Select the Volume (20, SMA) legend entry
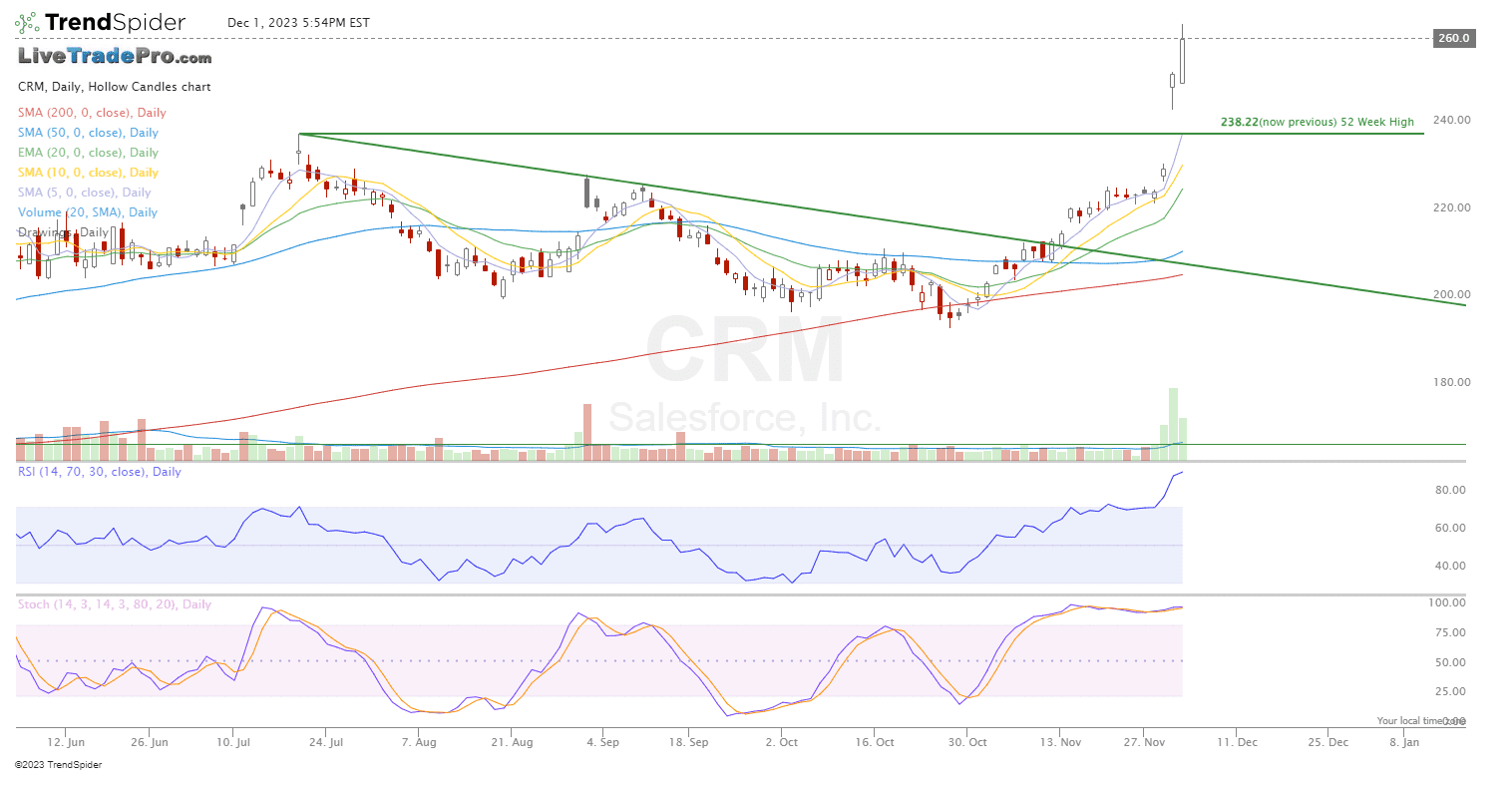The image size is (1512, 785). 88,212
